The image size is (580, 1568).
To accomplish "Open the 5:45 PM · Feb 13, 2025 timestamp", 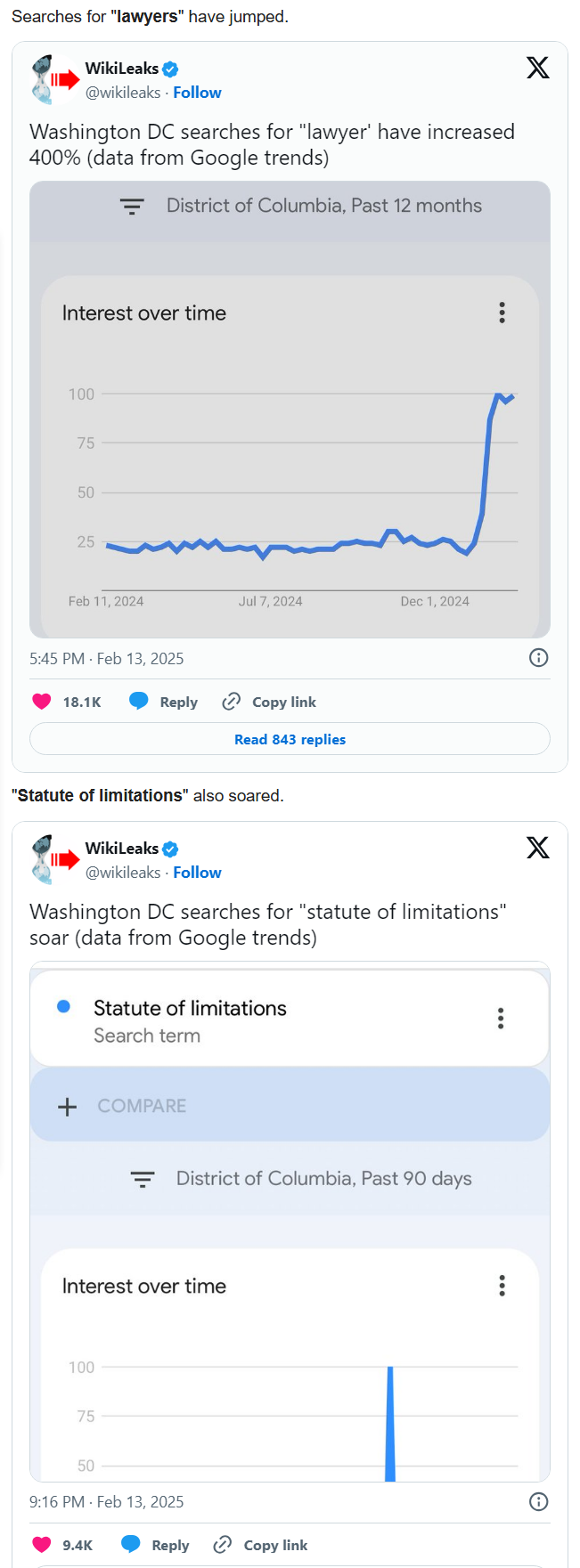I will (x=107, y=659).
